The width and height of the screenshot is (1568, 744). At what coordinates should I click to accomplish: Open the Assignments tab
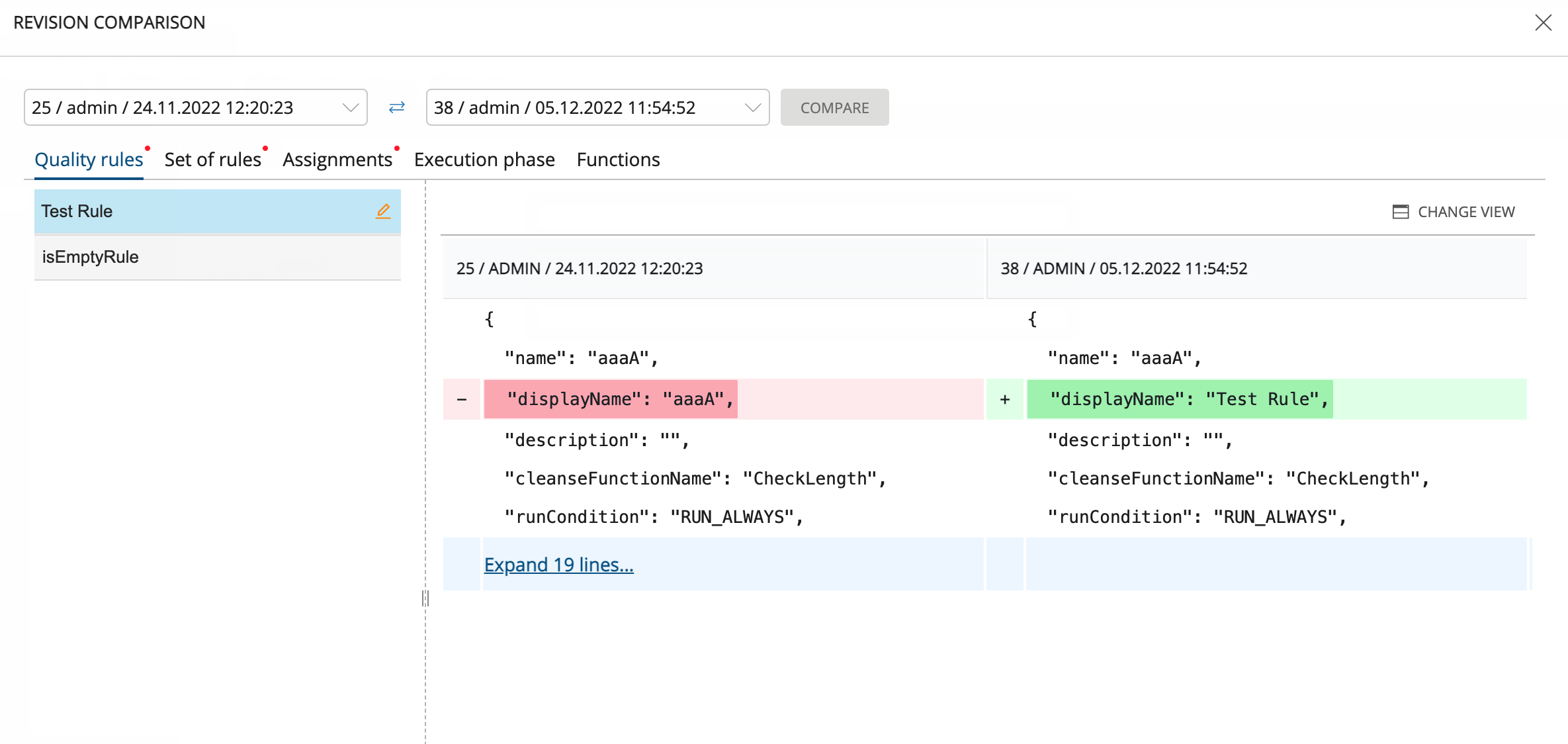(337, 160)
